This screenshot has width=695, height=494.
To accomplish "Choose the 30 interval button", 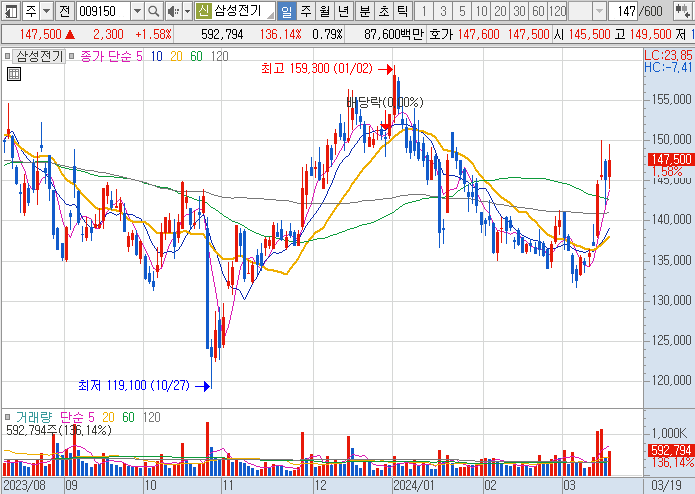I will pyautogui.click(x=519, y=11).
